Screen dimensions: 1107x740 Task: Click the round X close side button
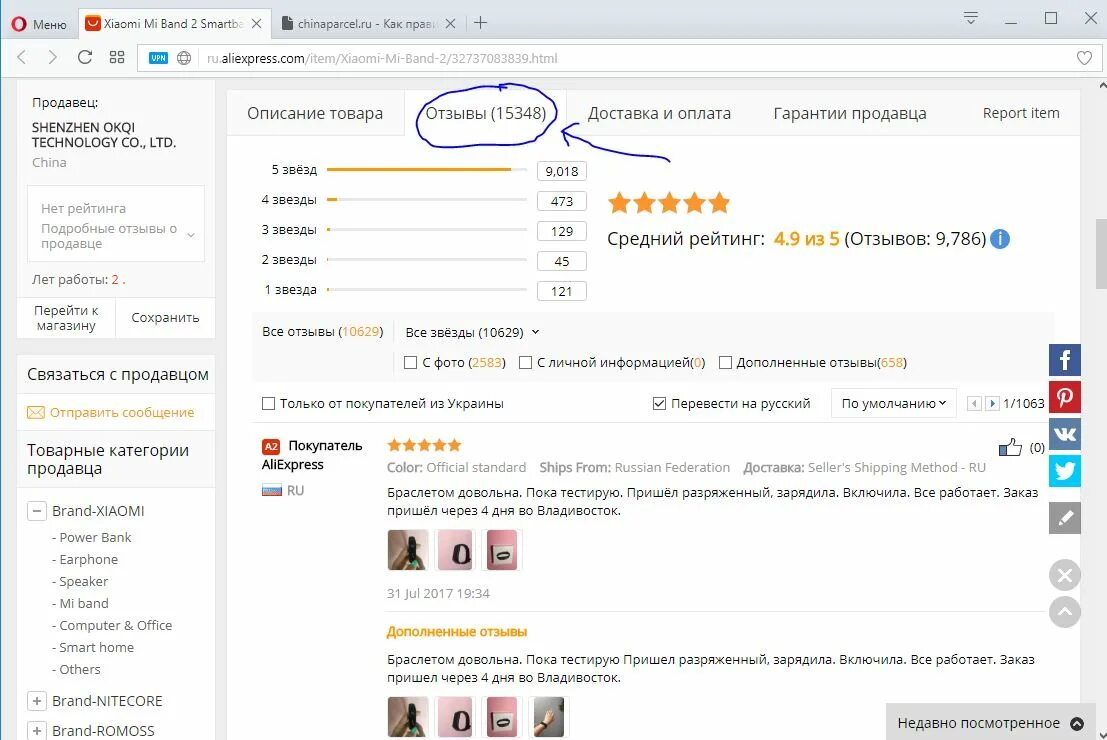pos(1065,575)
